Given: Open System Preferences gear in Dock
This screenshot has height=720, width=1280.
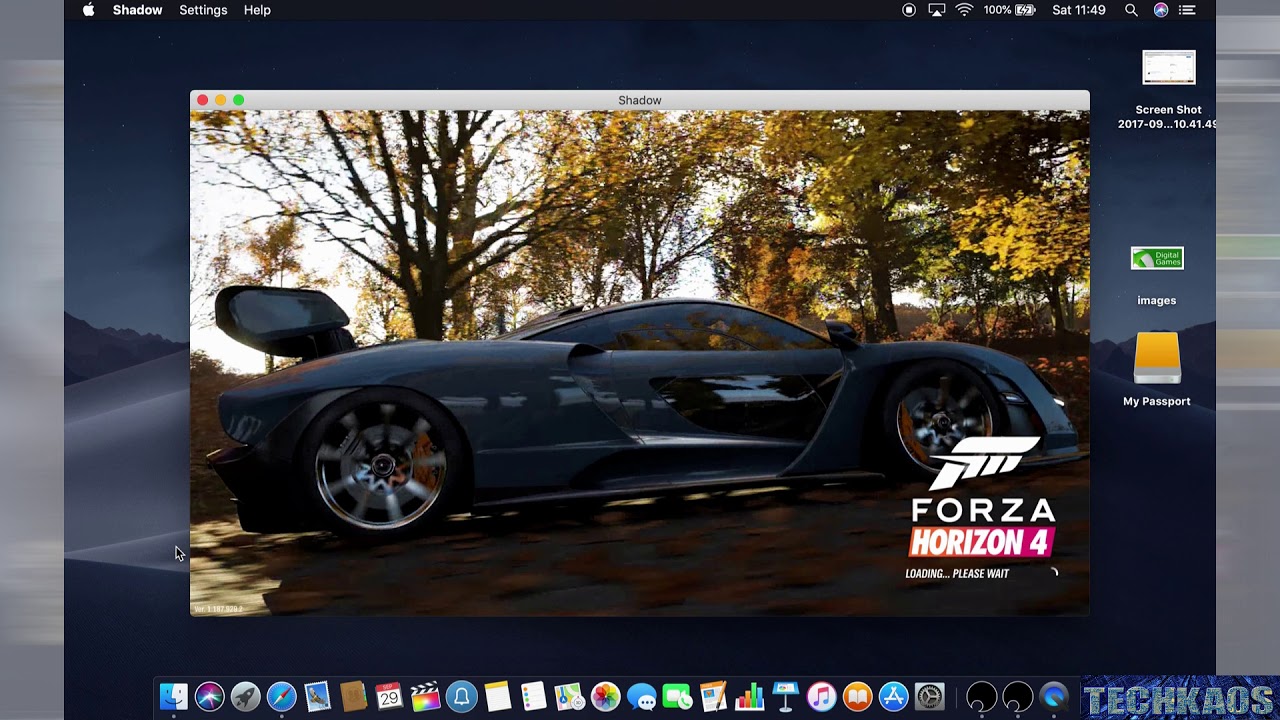Looking at the screenshot, I should point(930,696).
